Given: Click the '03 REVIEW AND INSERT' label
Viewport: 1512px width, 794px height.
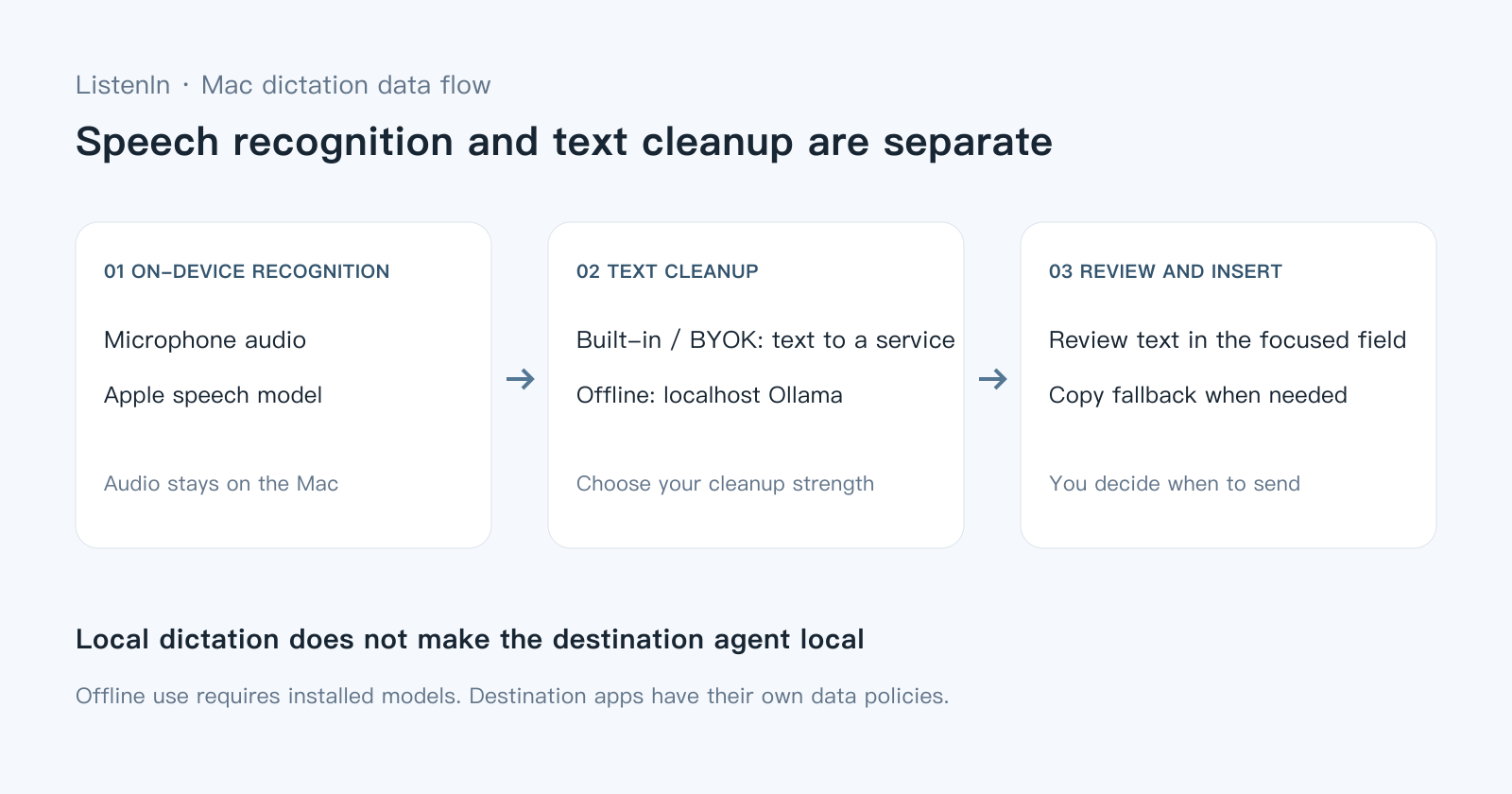Looking at the screenshot, I should (1165, 271).
